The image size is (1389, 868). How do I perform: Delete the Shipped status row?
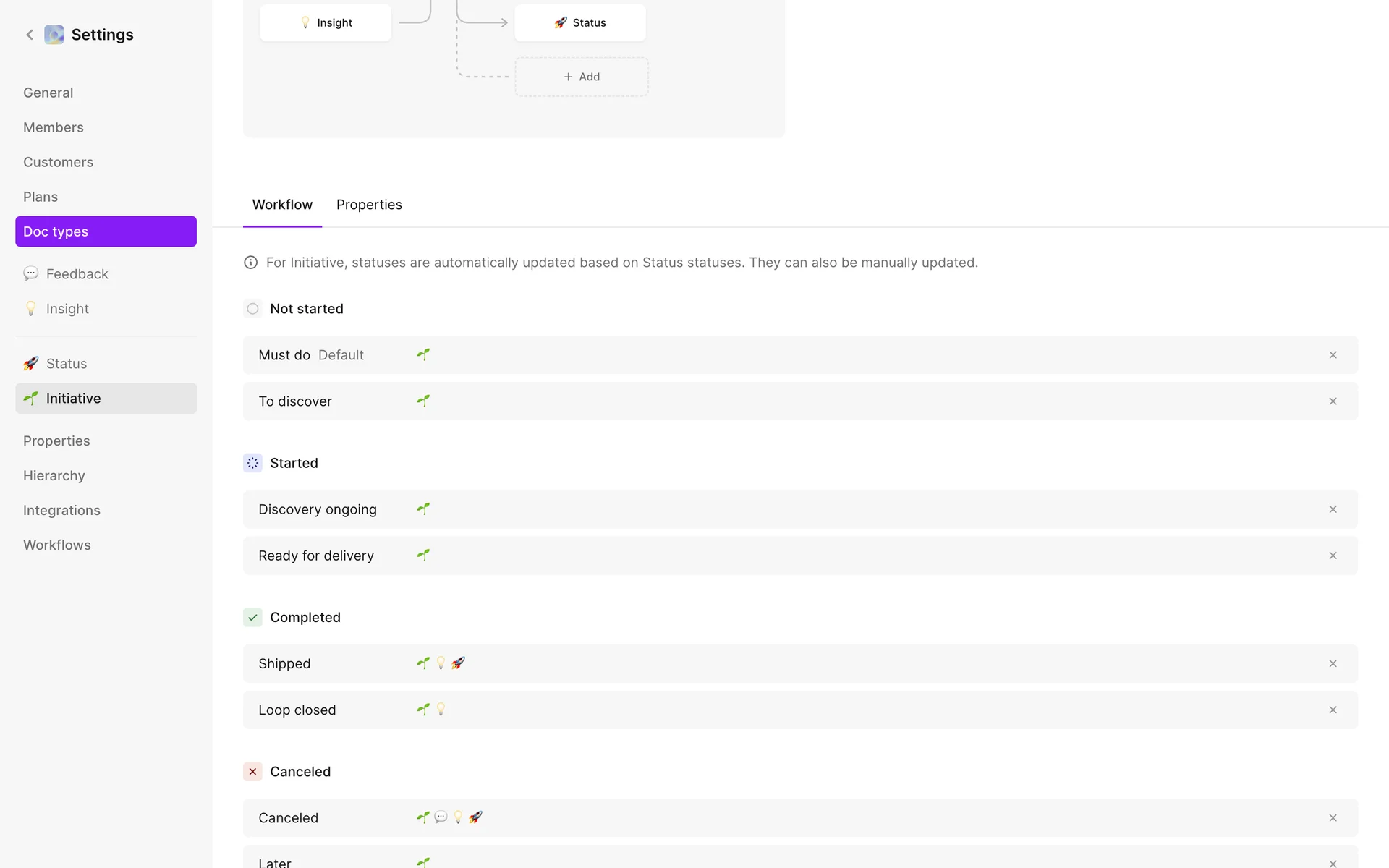click(x=1333, y=664)
